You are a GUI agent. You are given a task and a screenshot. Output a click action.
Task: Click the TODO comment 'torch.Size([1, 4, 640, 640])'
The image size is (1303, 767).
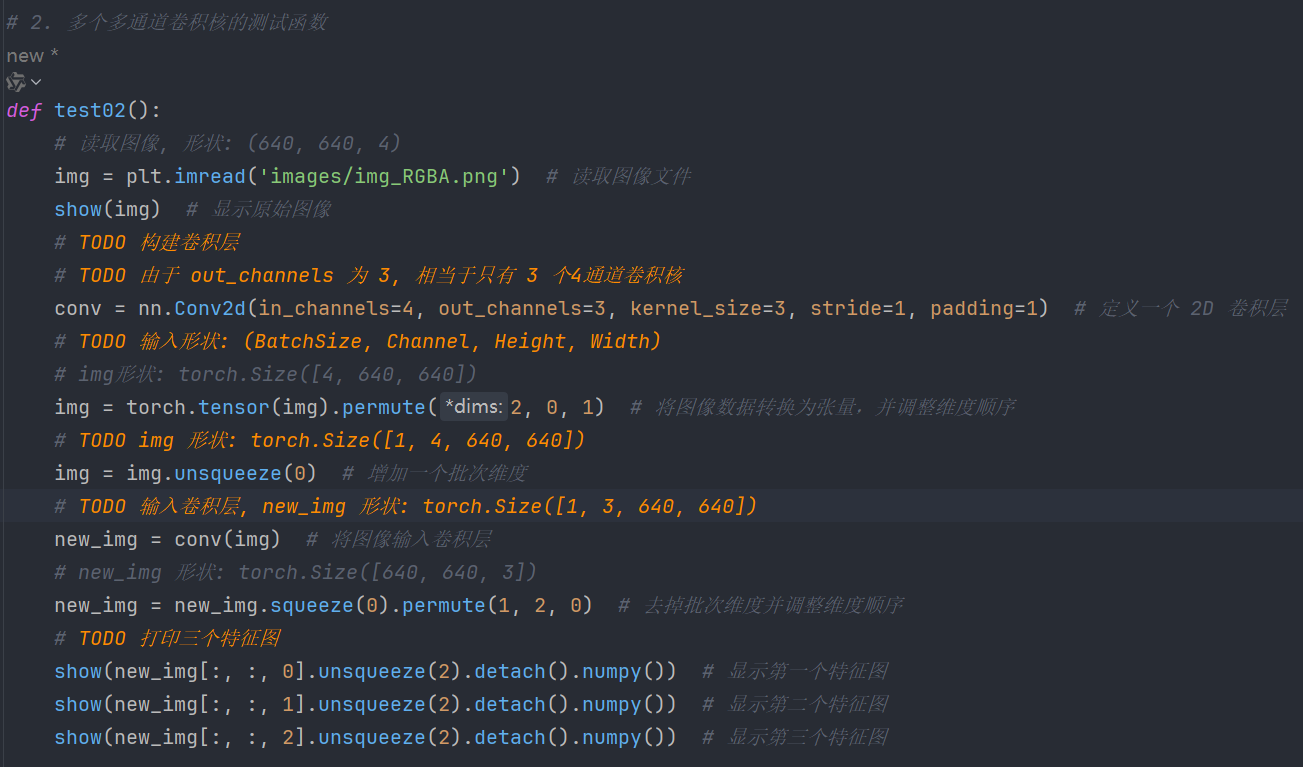320,440
